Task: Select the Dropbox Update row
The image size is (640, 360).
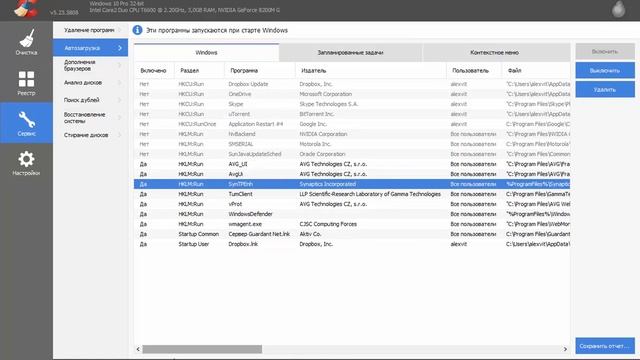Action: 352,84
